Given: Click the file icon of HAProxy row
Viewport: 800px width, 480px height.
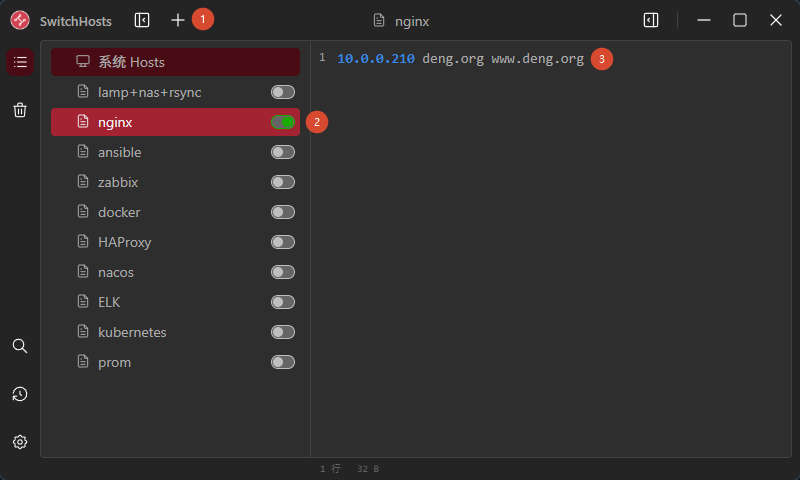Looking at the screenshot, I should [83, 242].
